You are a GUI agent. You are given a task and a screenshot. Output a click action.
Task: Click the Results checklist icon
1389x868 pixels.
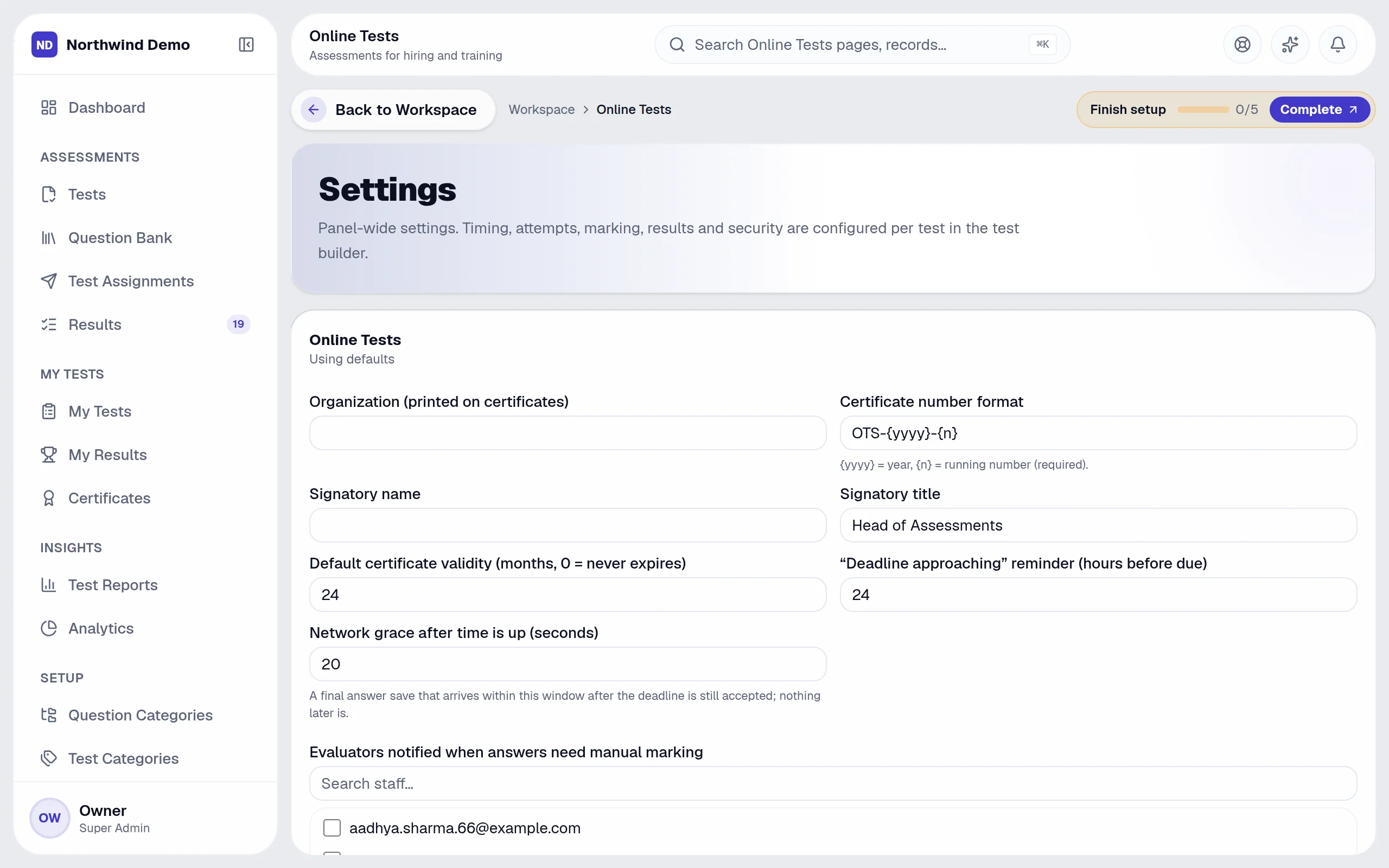tap(49, 324)
